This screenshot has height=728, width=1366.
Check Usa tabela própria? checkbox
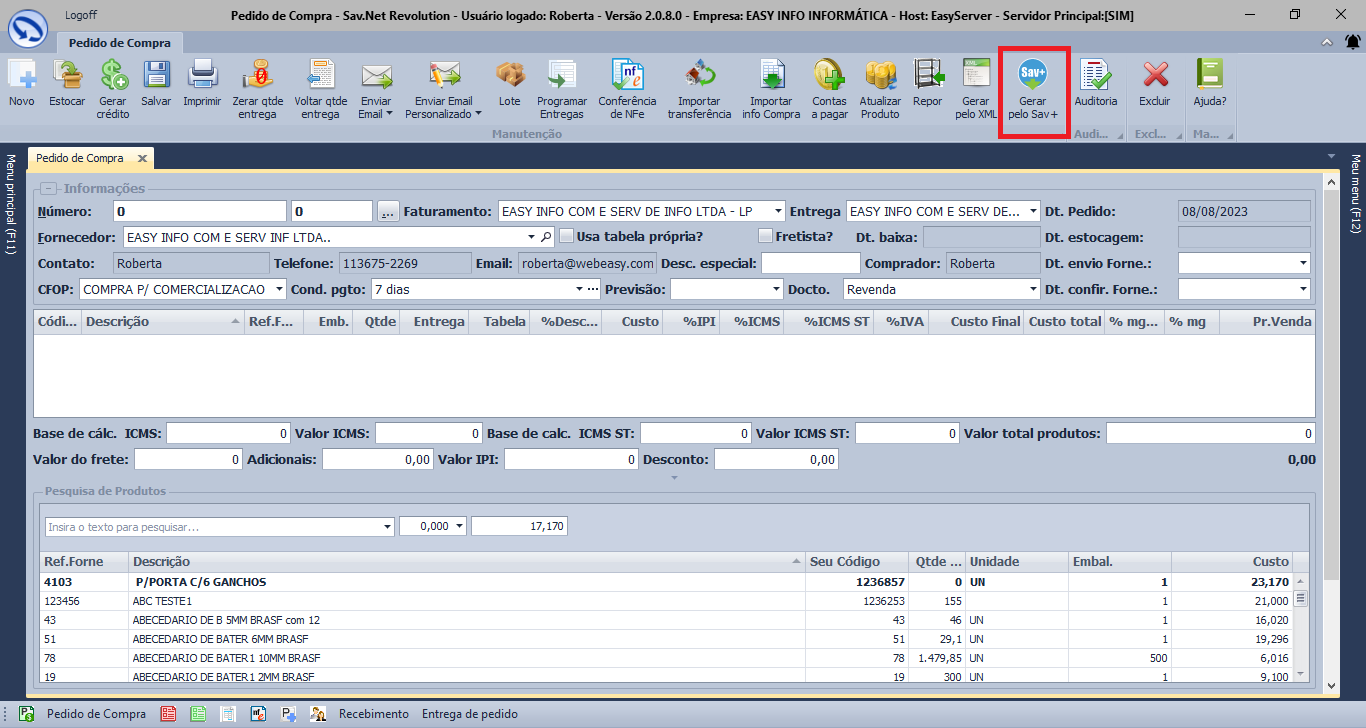coord(566,237)
